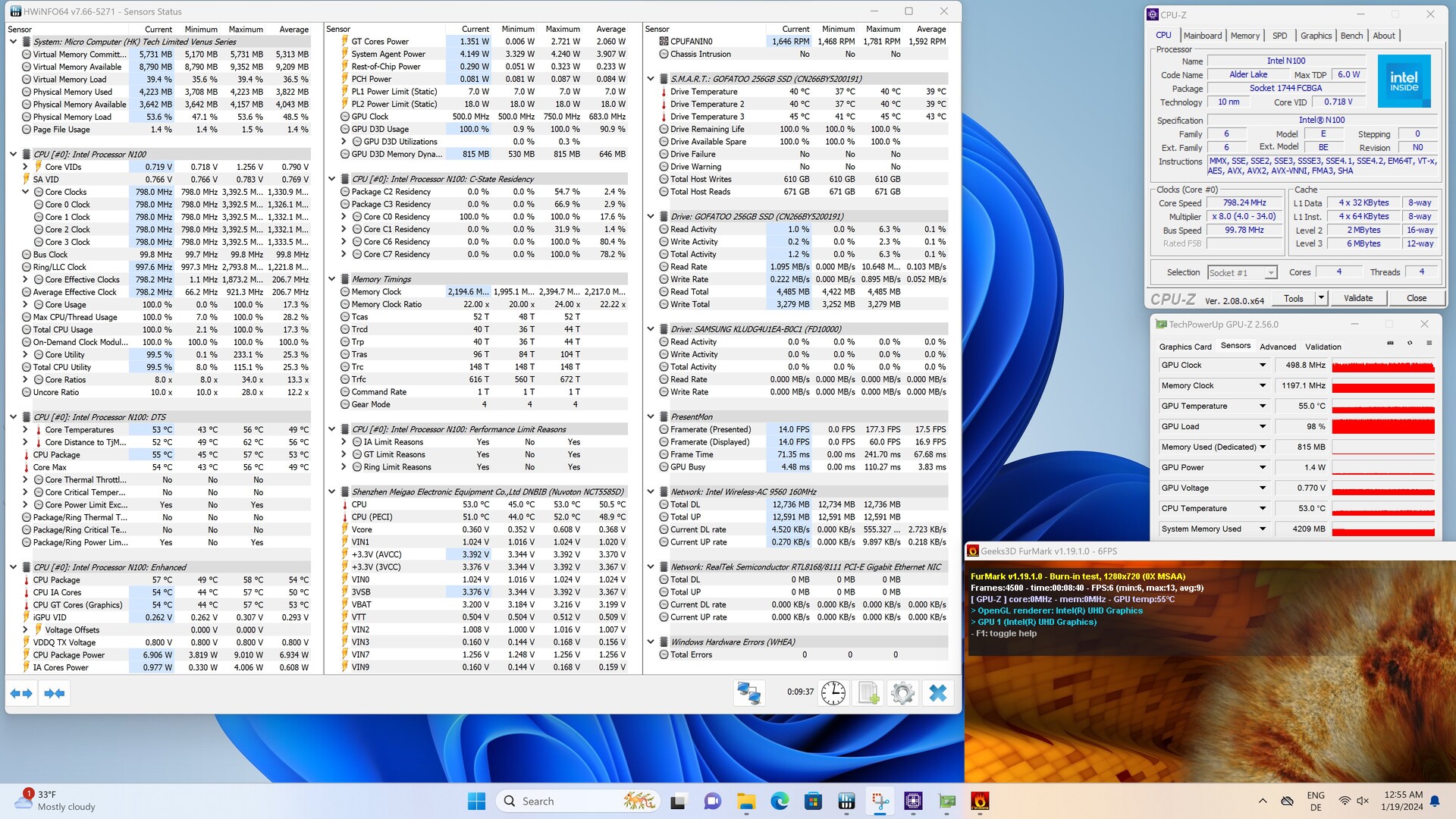The width and height of the screenshot is (1456, 819).
Task: Collapse the Core Clocks tree row
Action: click(25, 192)
